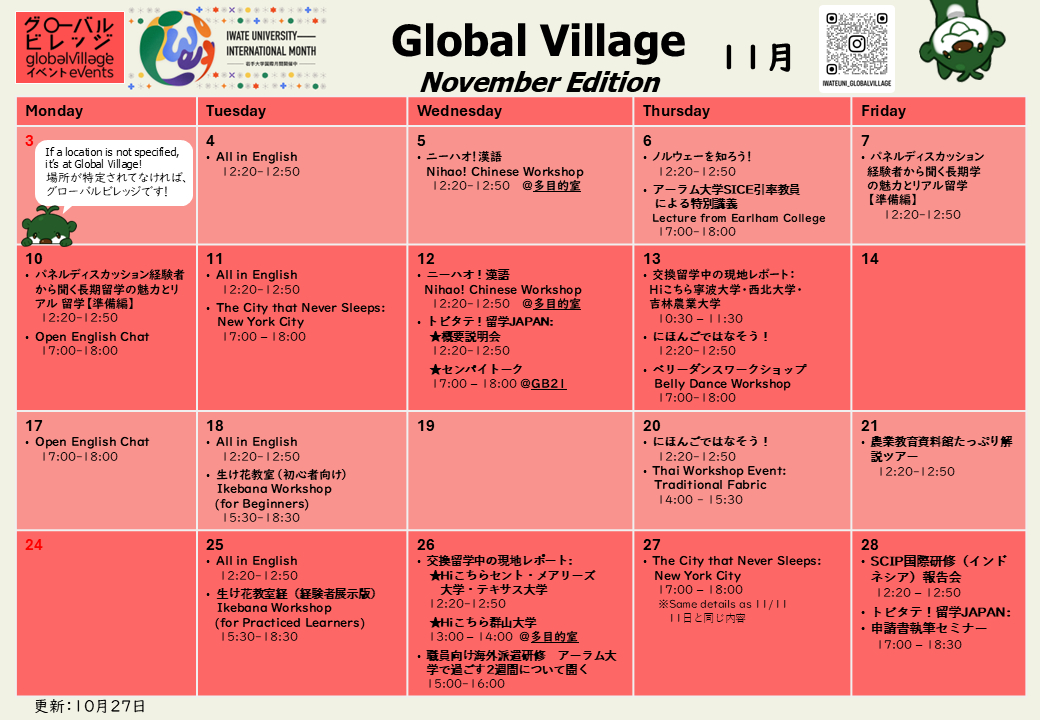Open the 多目的室 link on November 5
Image resolution: width=1040 pixels, height=720 pixels.
click(x=557, y=186)
